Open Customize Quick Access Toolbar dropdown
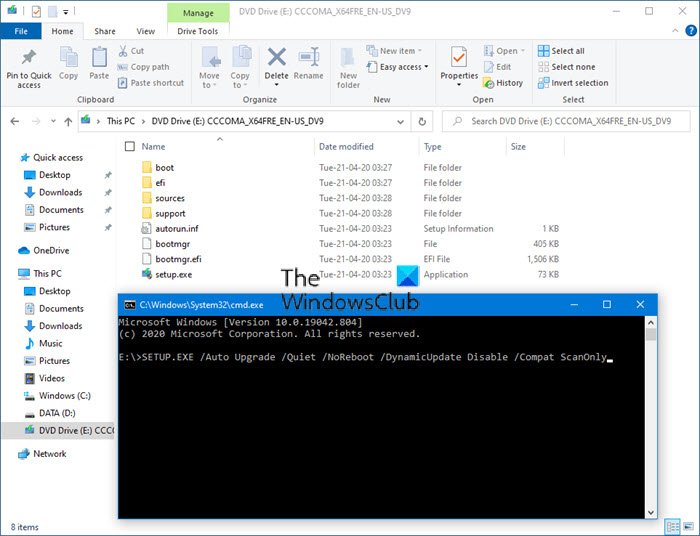The height and width of the screenshot is (536, 700). coord(65,12)
